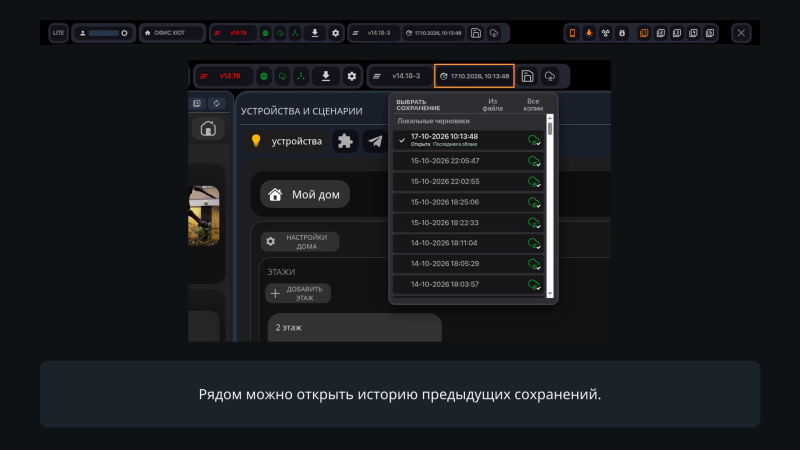
Task: Open save history date 17.10.2026 in top bar
Action: click(434, 33)
